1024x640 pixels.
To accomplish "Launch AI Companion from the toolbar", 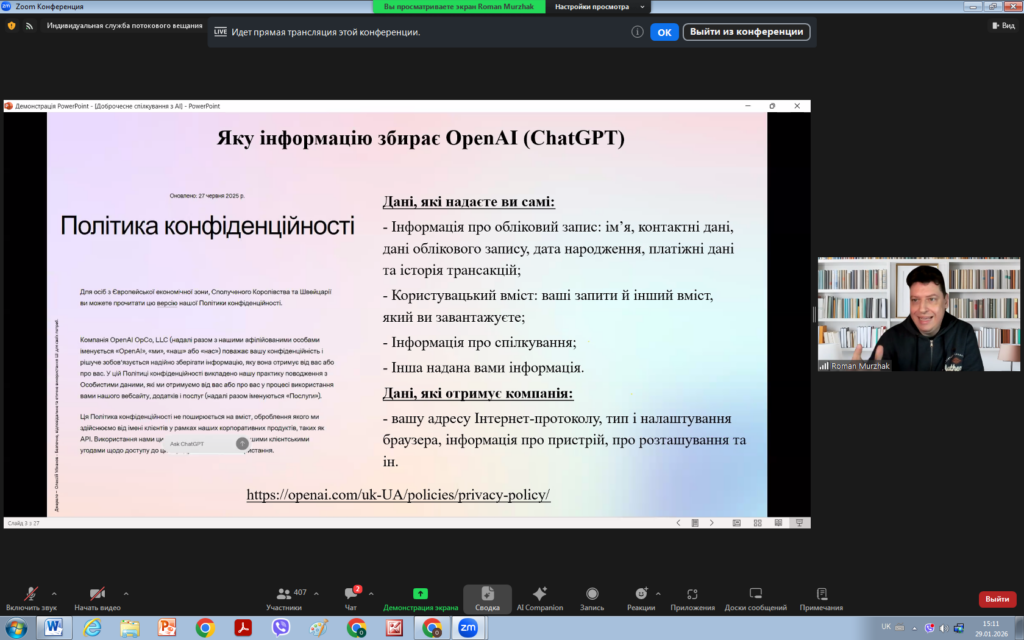I will pyautogui.click(x=540, y=597).
